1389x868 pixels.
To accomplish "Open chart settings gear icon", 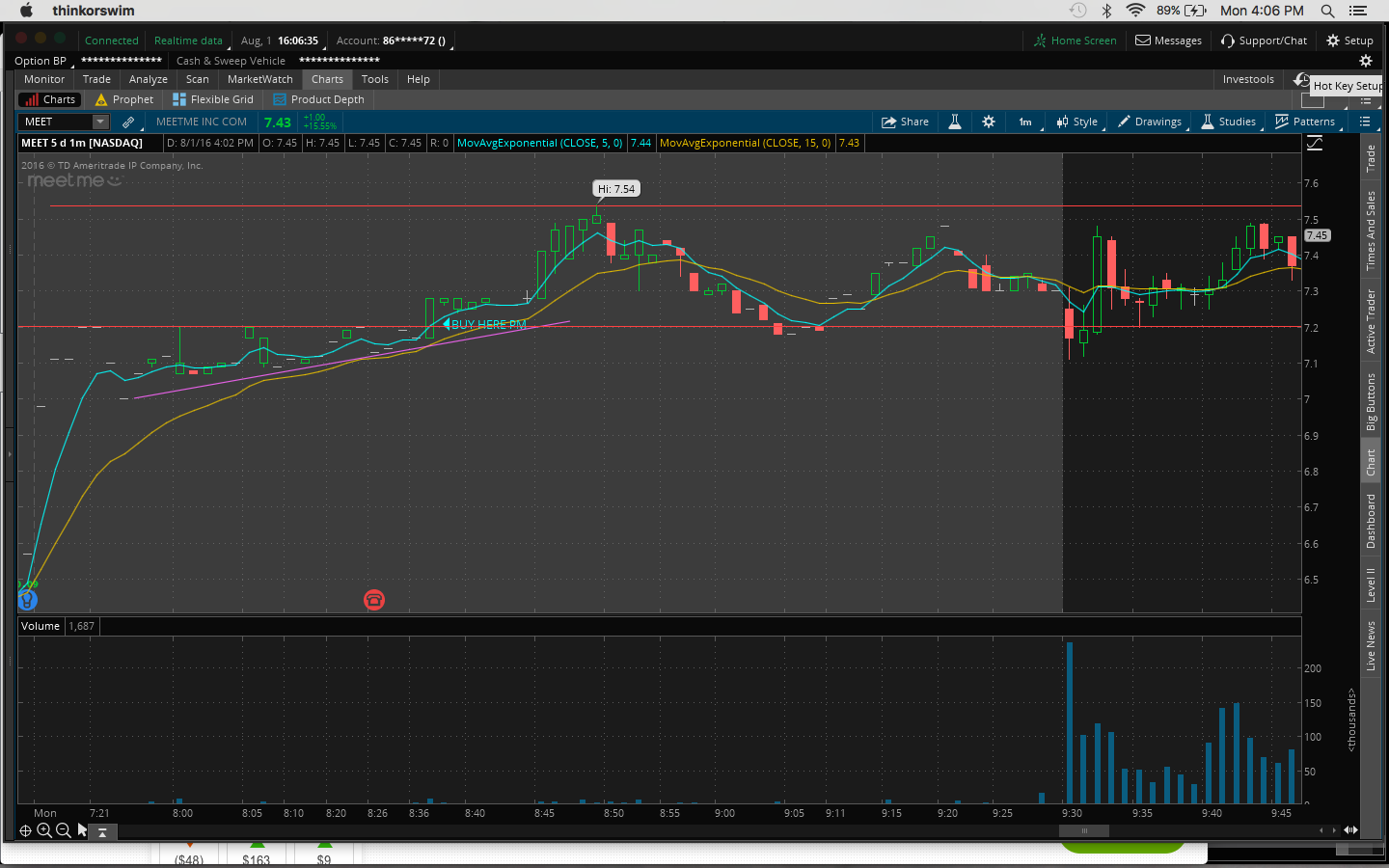I will tap(989, 122).
